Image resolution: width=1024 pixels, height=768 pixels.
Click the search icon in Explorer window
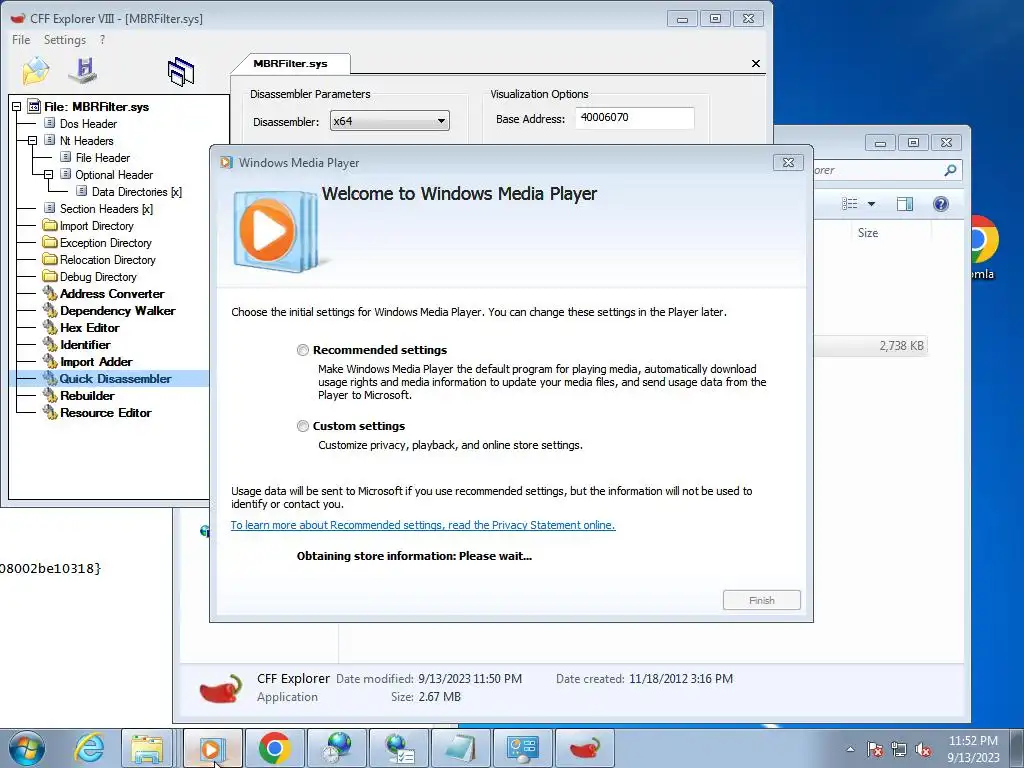pos(950,170)
